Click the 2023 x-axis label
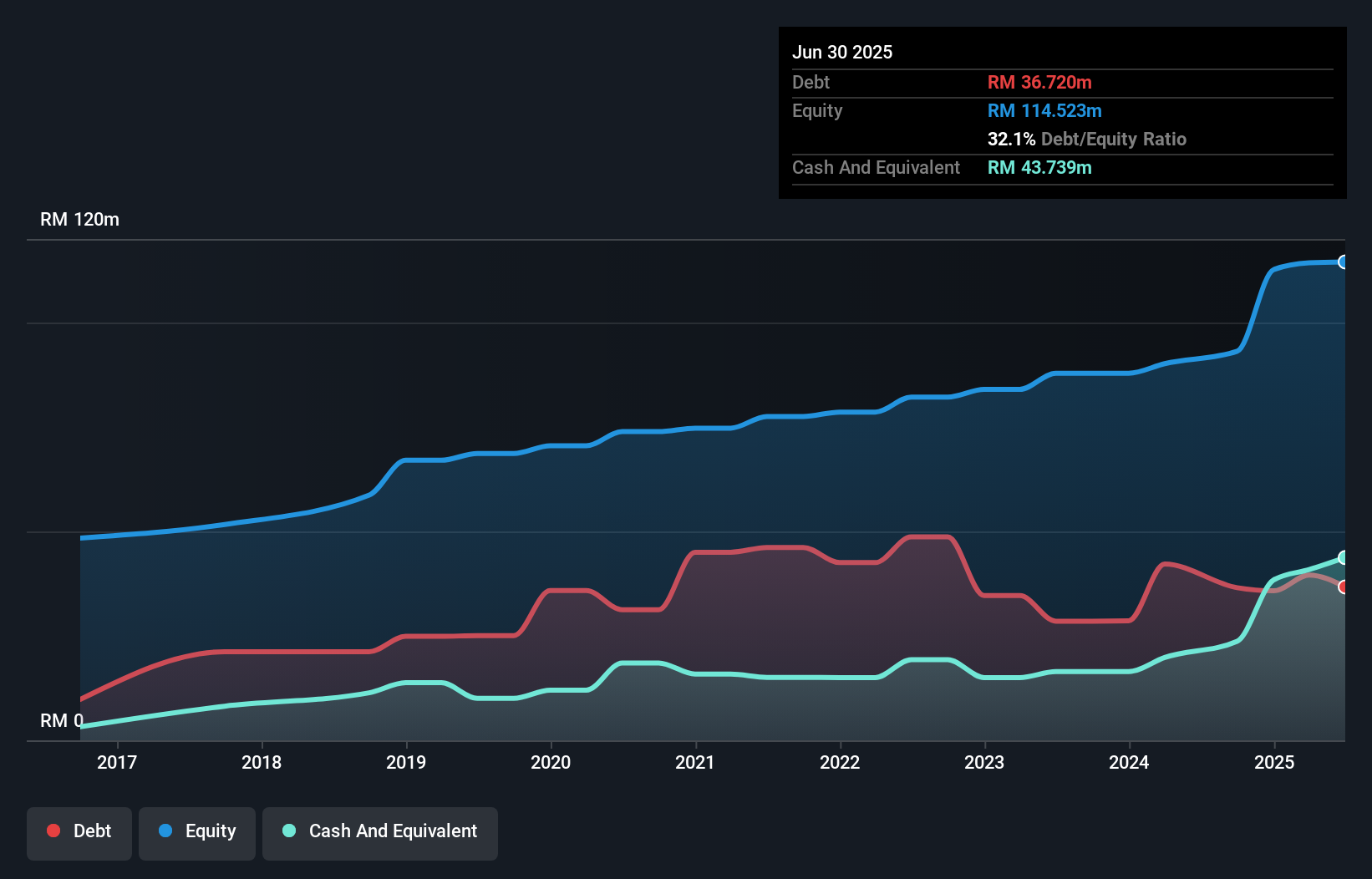 pos(984,762)
